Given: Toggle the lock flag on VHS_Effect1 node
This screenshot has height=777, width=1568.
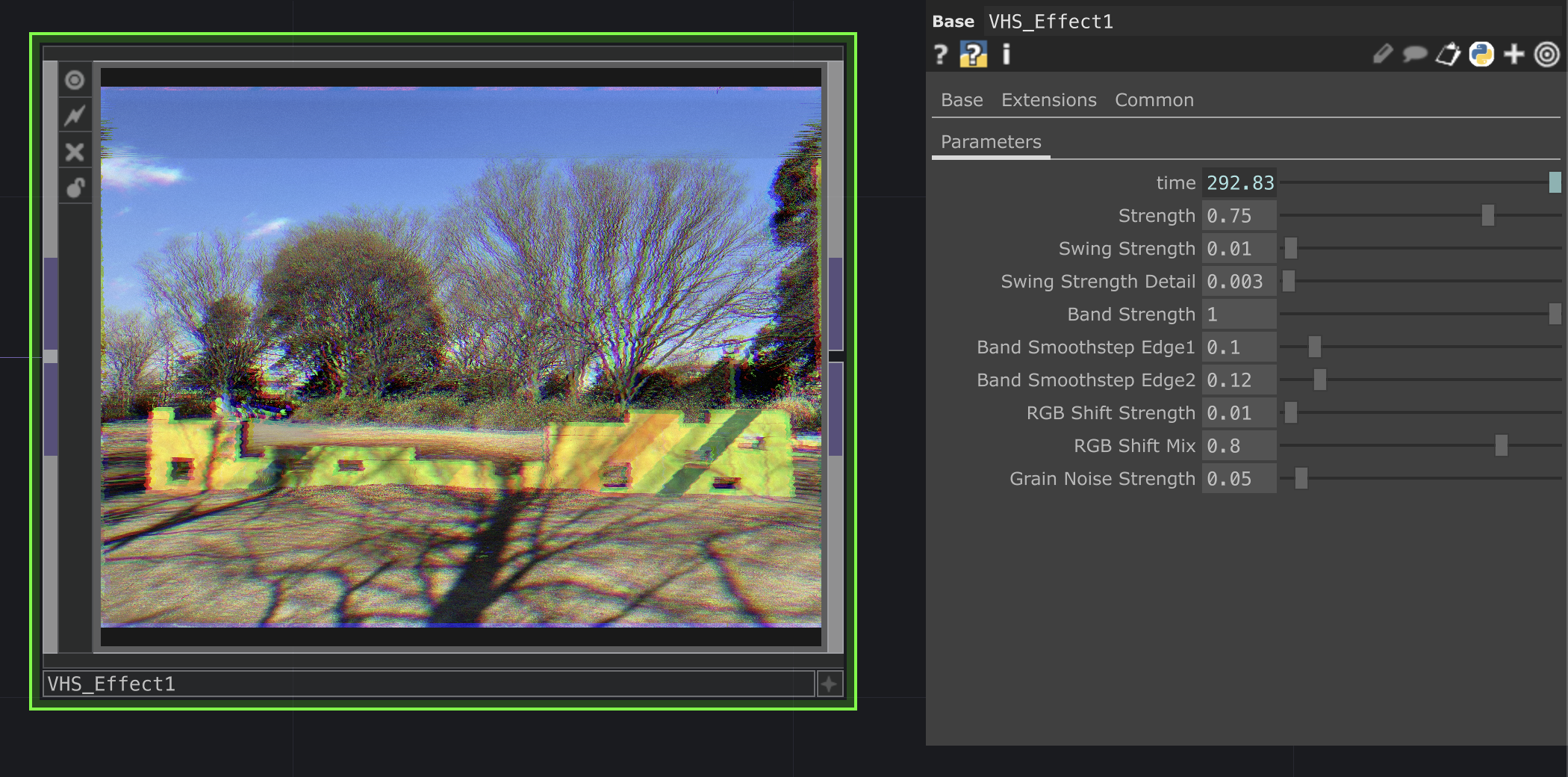Looking at the screenshot, I should coord(75,187).
